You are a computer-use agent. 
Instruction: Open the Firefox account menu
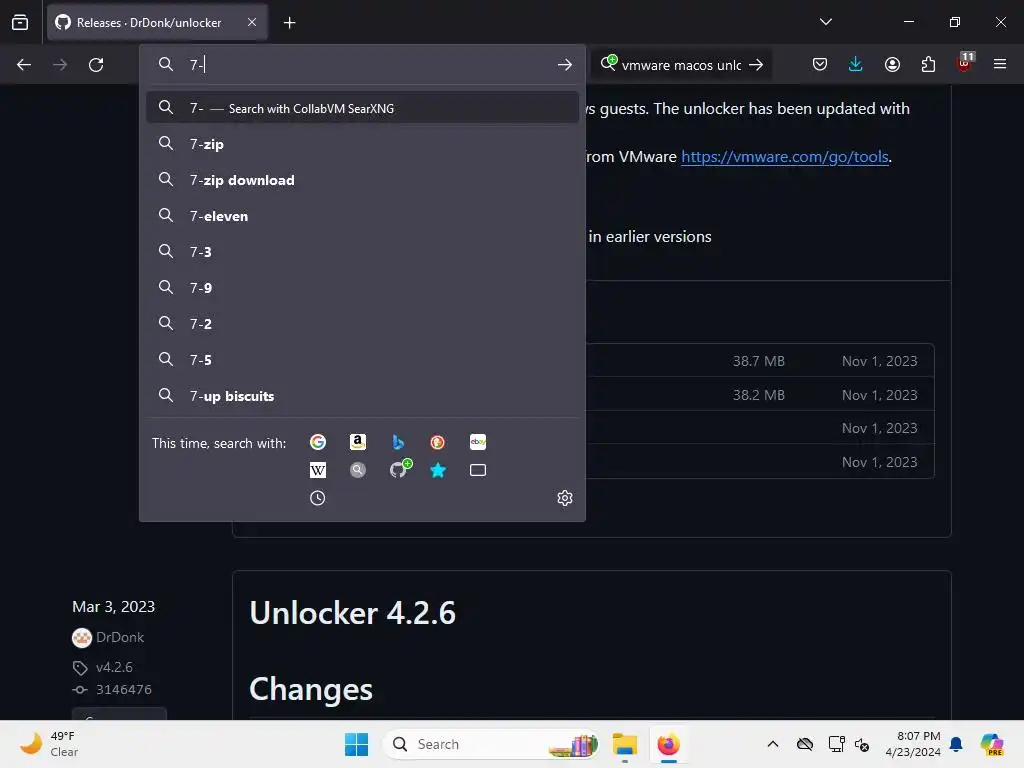click(892, 65)
